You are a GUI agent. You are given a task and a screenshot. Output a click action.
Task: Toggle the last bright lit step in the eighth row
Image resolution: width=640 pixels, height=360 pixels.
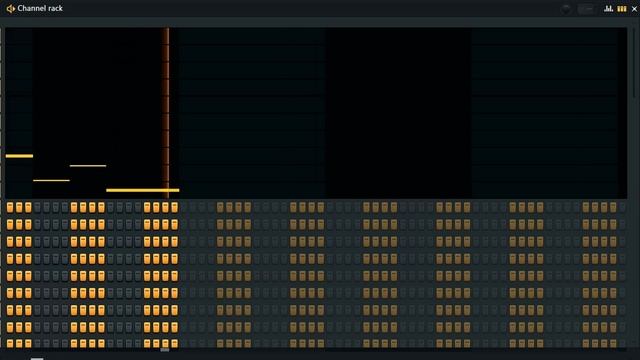[x=174, y=327]
